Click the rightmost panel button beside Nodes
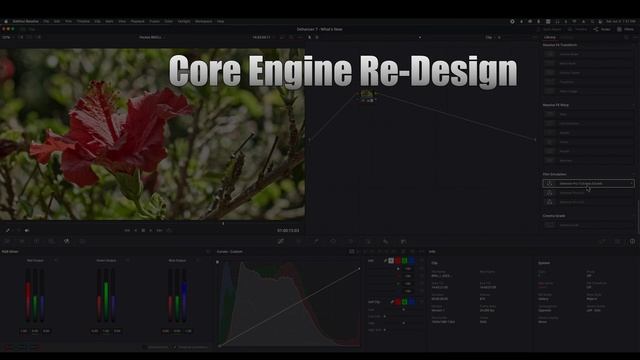The width and height of the screenshot is (640, 360). click(626, 29)
